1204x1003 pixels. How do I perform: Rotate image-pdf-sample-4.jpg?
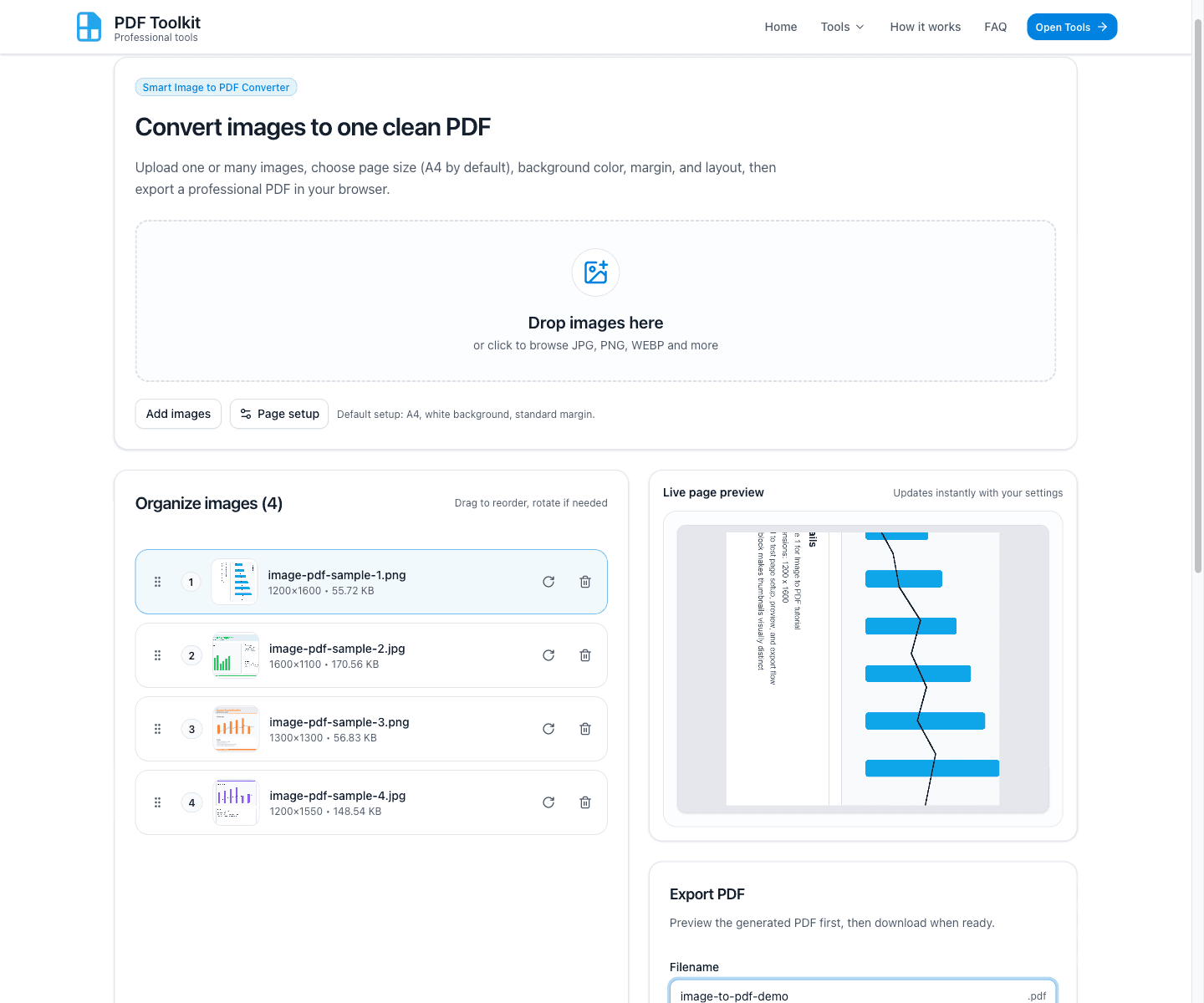tap(548, 802)
